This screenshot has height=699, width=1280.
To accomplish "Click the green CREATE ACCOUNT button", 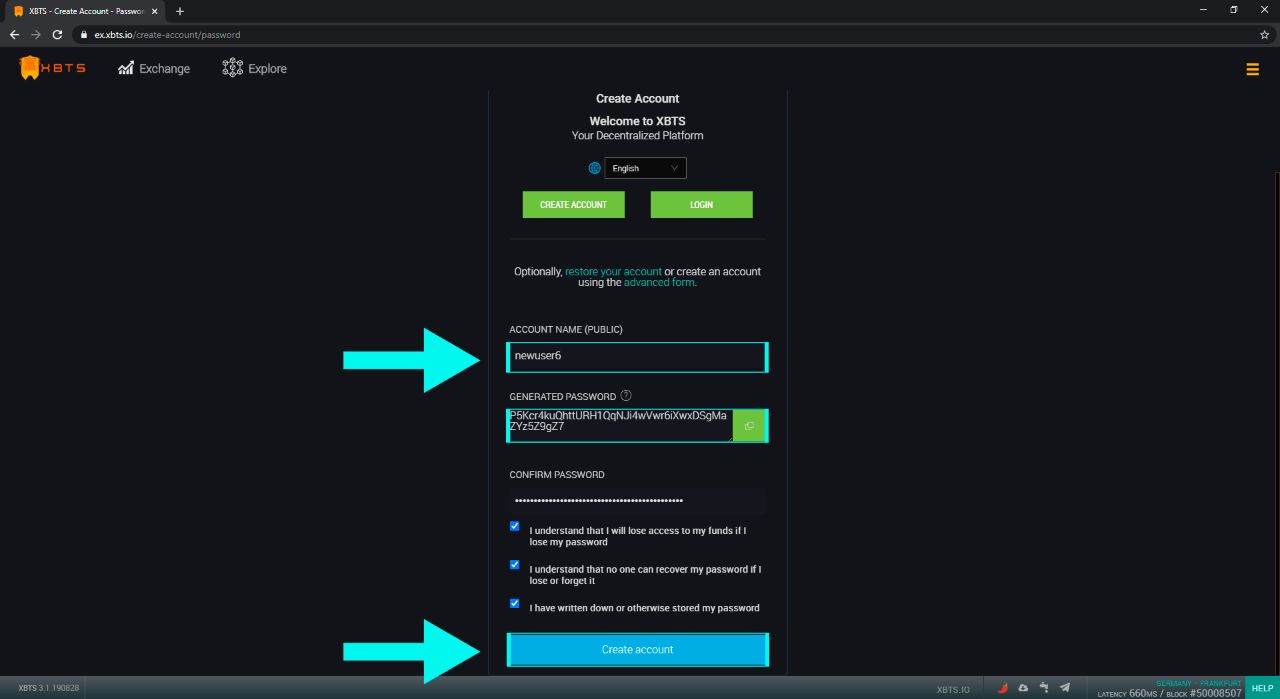I will pos(573,204).
